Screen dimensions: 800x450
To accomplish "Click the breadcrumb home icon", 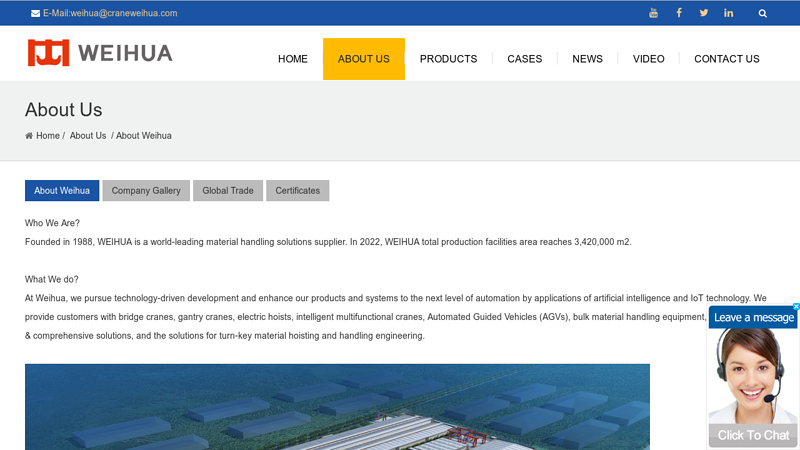I will click(29, 136).
